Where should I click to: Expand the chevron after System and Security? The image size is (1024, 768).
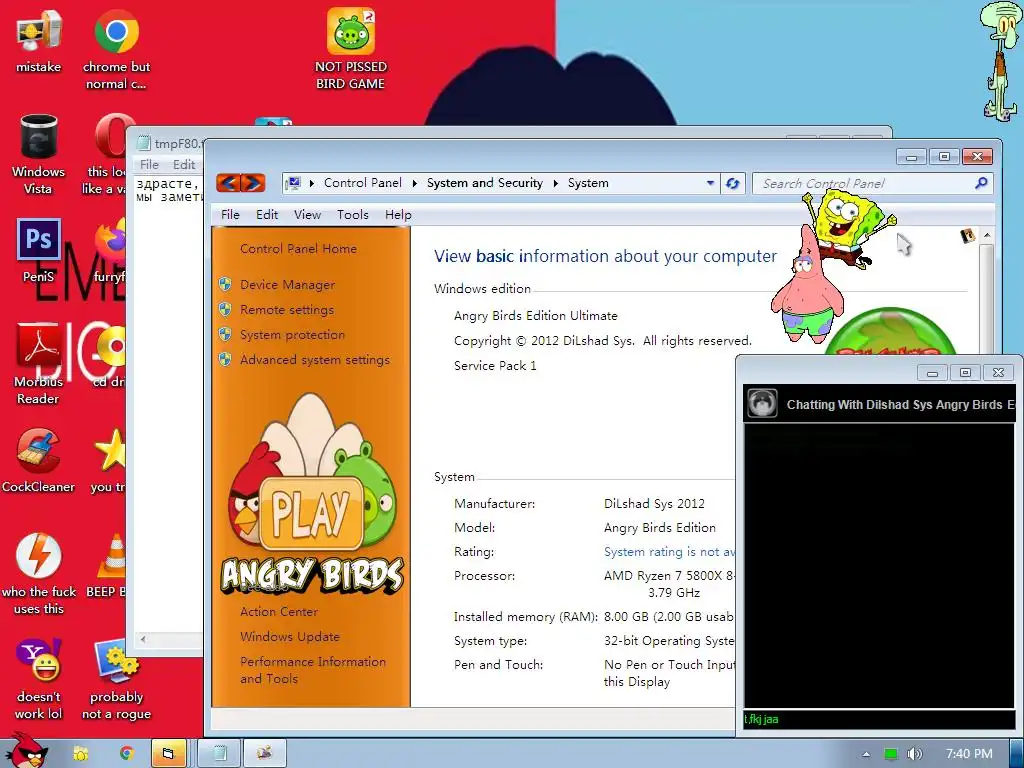click(556, 184)
